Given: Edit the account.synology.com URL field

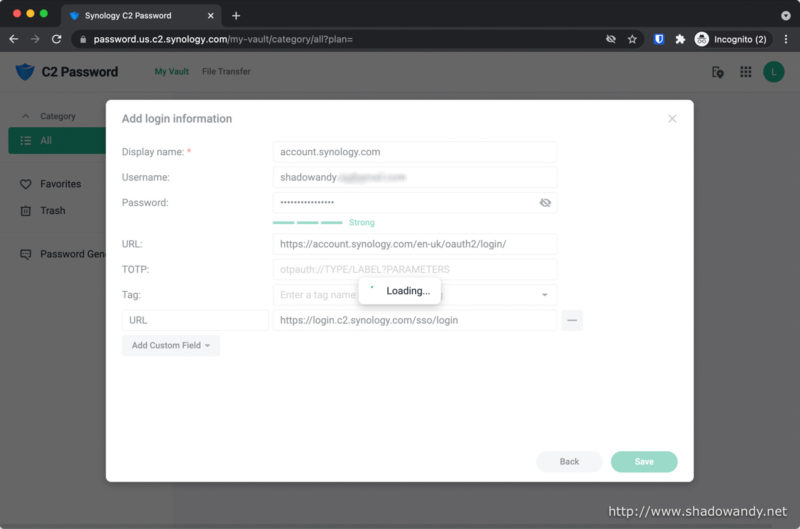Looking at the screenshot, I should 414,244.
